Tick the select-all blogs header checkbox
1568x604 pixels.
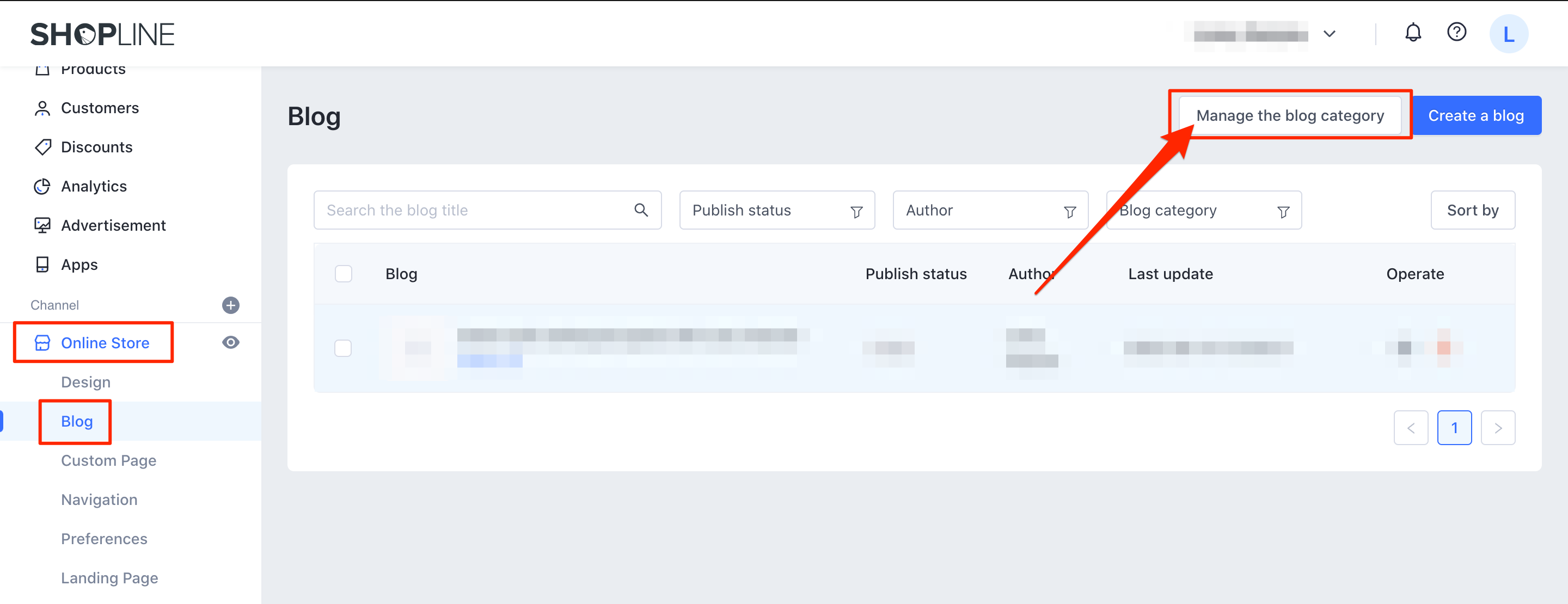coord(344,274)
